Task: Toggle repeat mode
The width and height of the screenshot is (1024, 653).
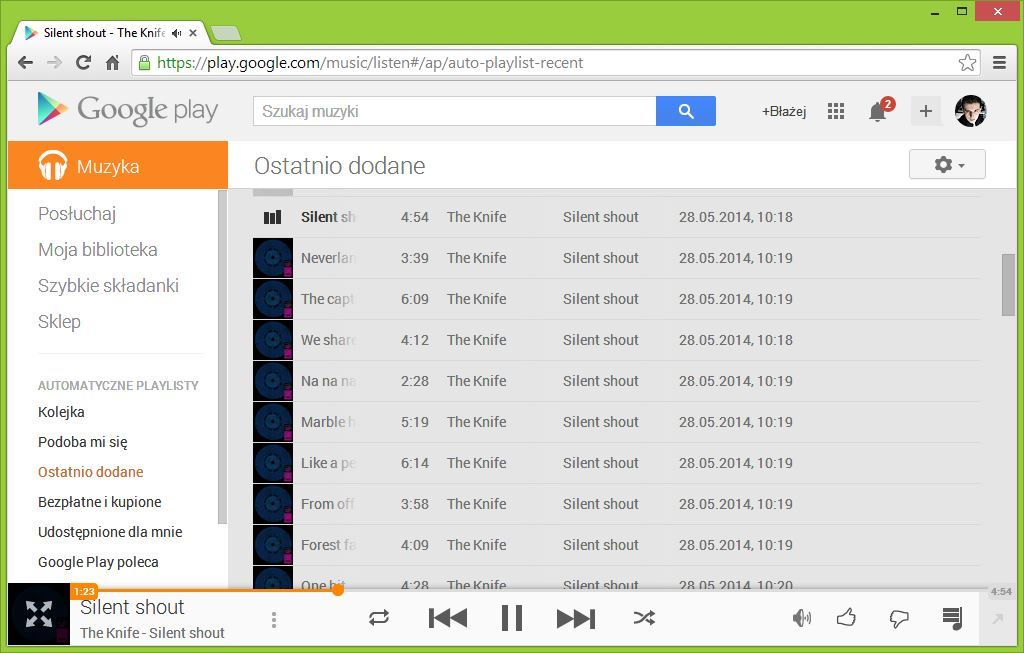Action: tap(379, 618)
